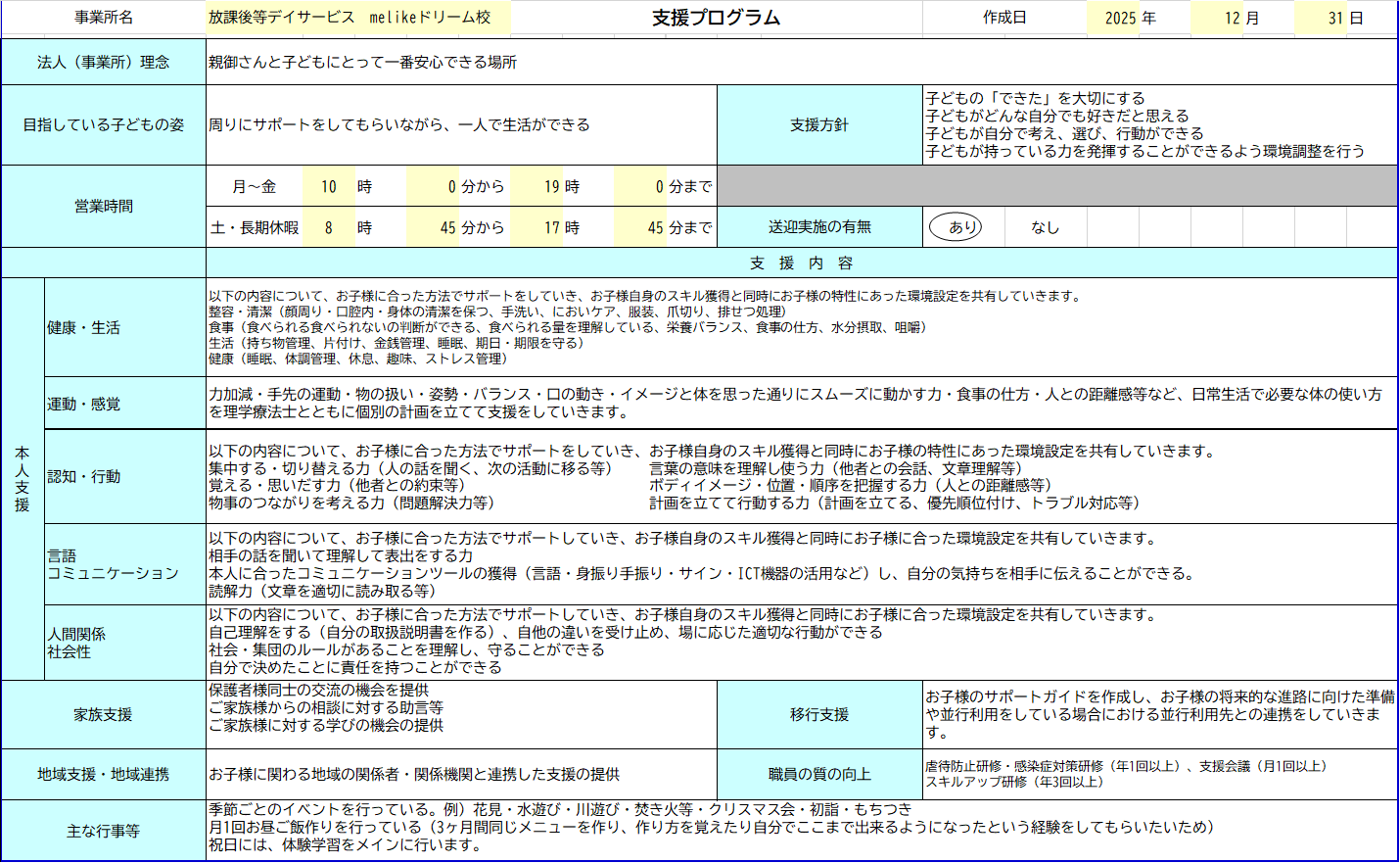
Task: Click the 支援方針 header cell
Action: click(x=819, y=124)
